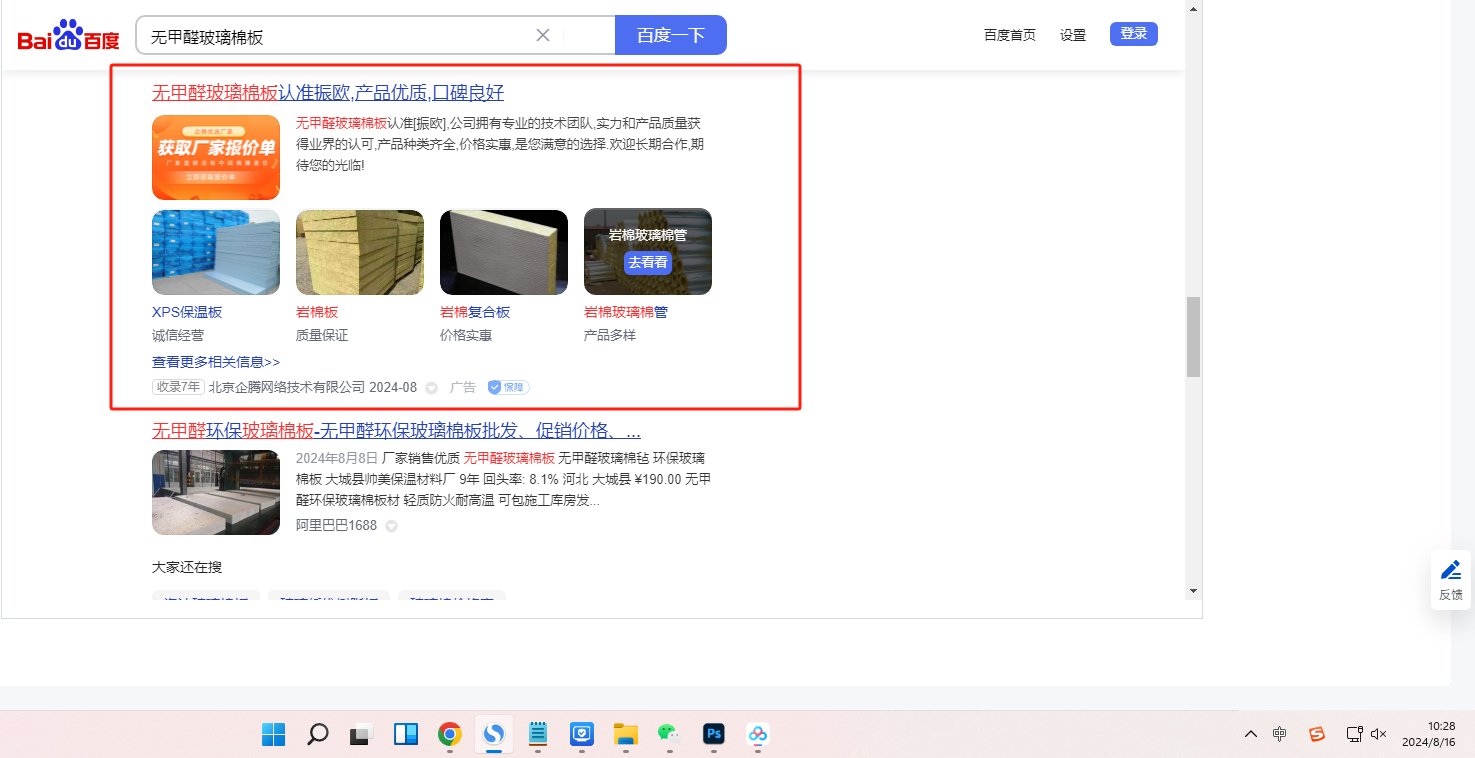Click the Baidu logo
This screenshot has height=758, width=1475.
pos(68,36)
